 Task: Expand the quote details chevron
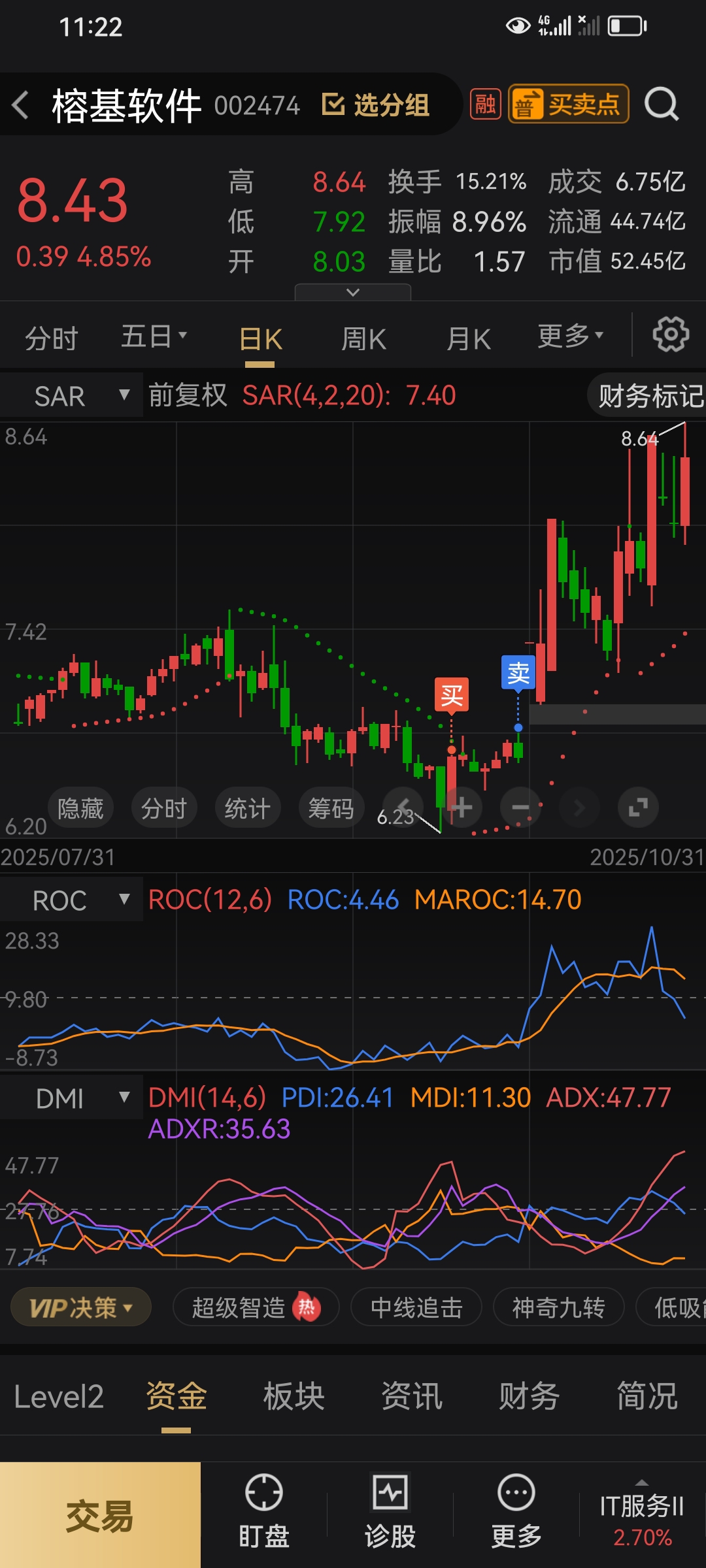[353, 292]
